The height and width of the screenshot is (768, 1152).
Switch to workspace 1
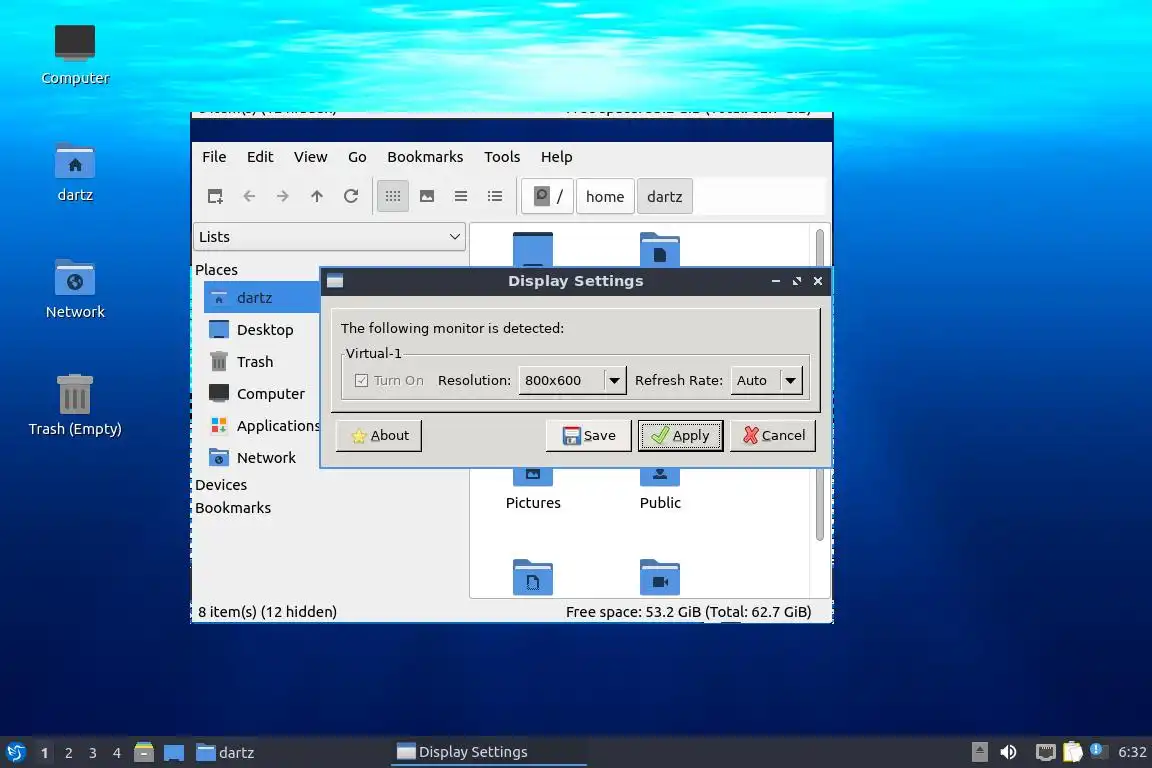click(x=45, y=753)
